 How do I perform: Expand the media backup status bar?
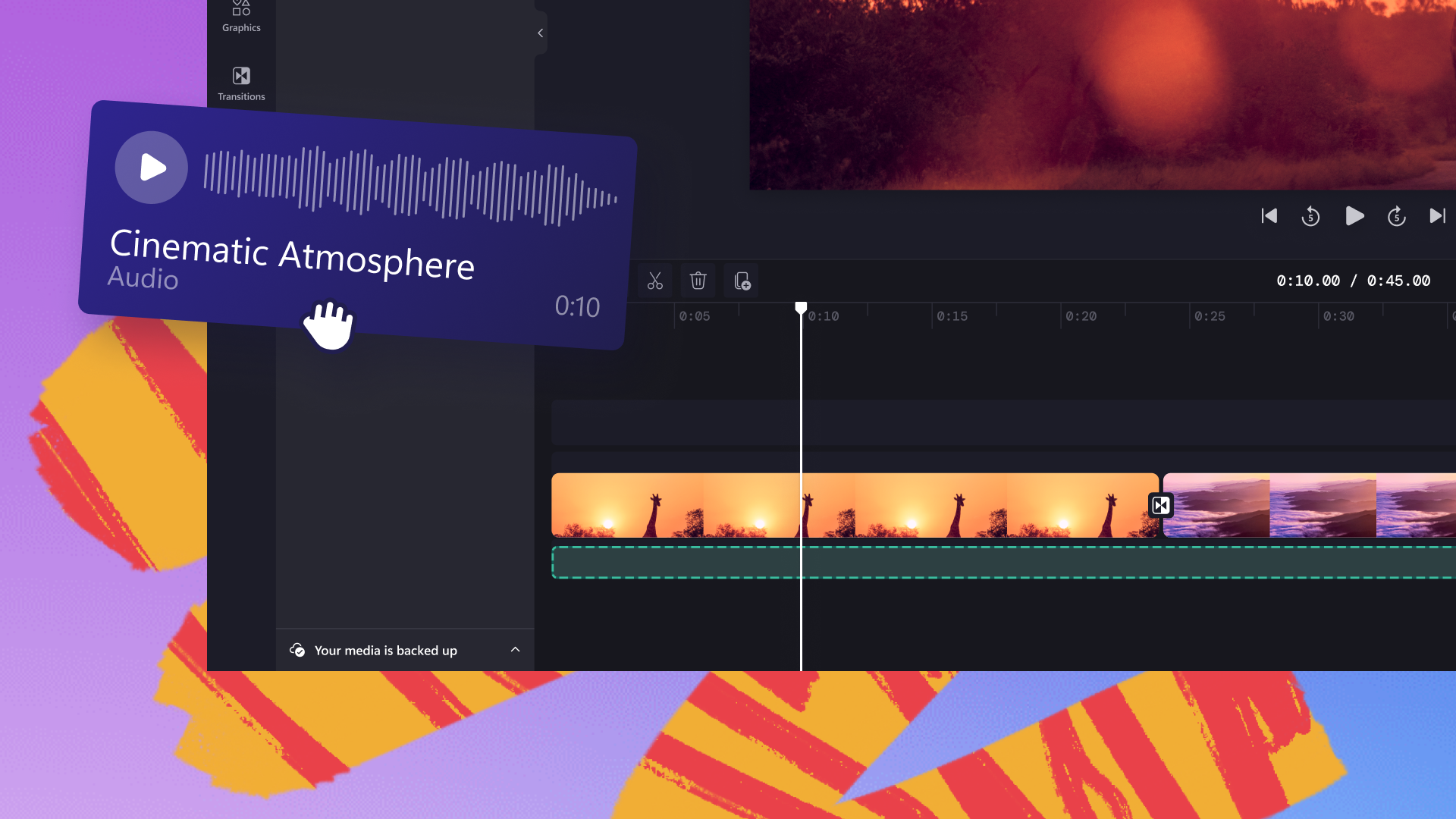tap(515, 650)
